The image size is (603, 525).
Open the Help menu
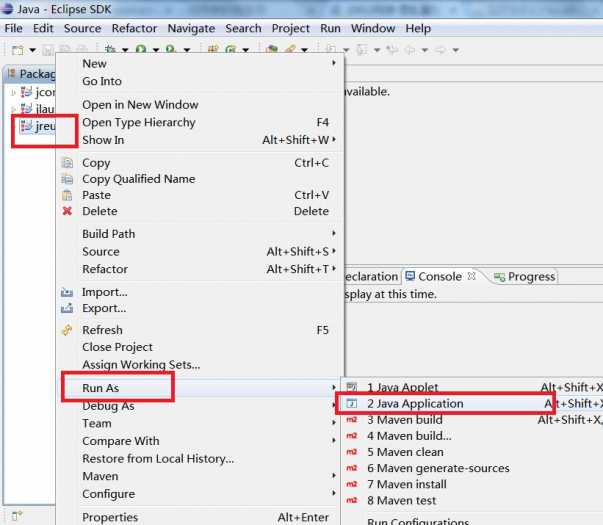(418, 28)
